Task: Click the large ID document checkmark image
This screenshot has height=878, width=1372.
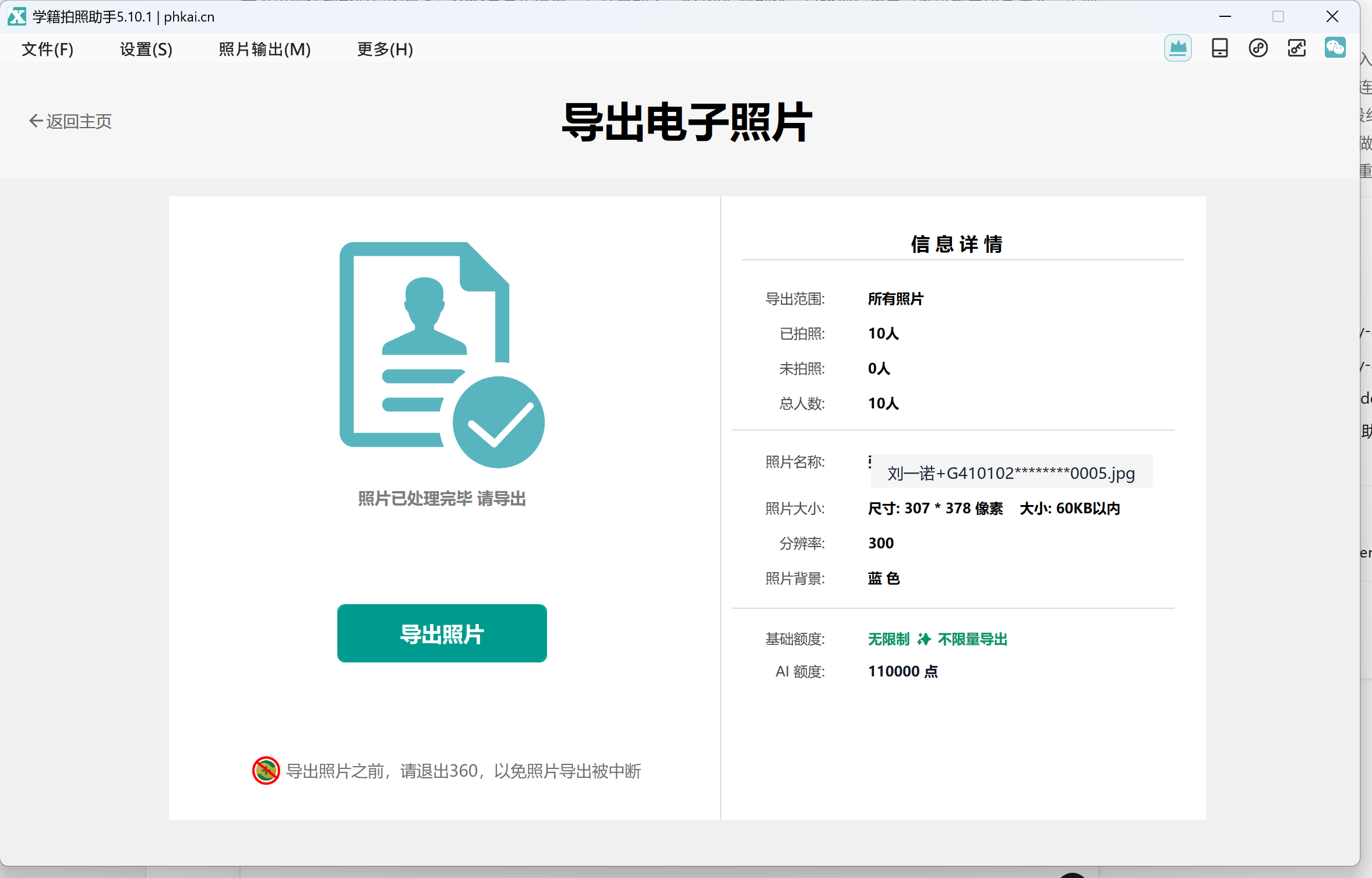Action: (442, 355)
